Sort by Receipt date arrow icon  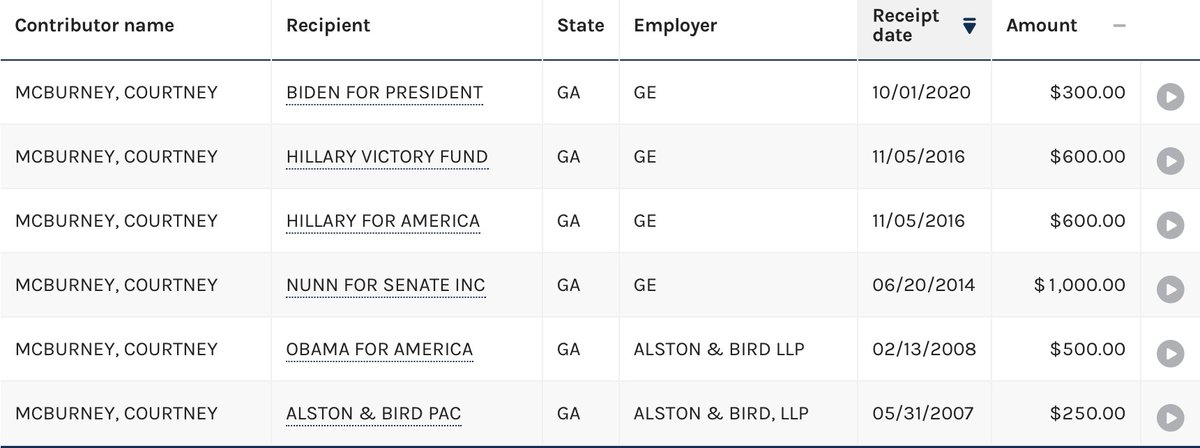968,27
